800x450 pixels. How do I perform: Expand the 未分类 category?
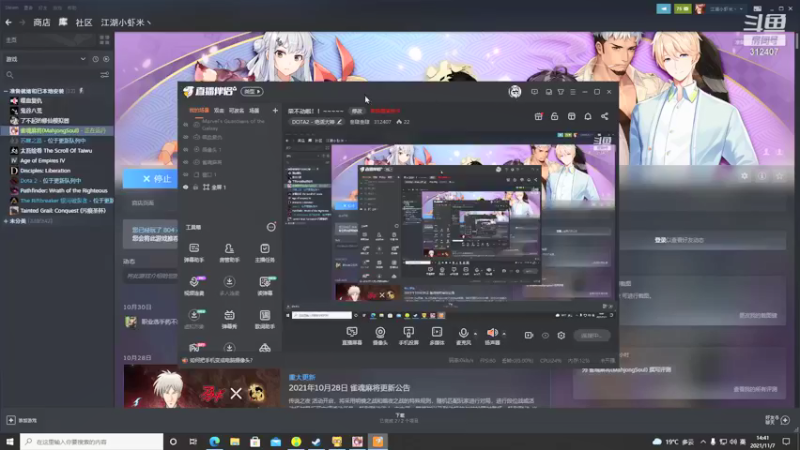5,221
